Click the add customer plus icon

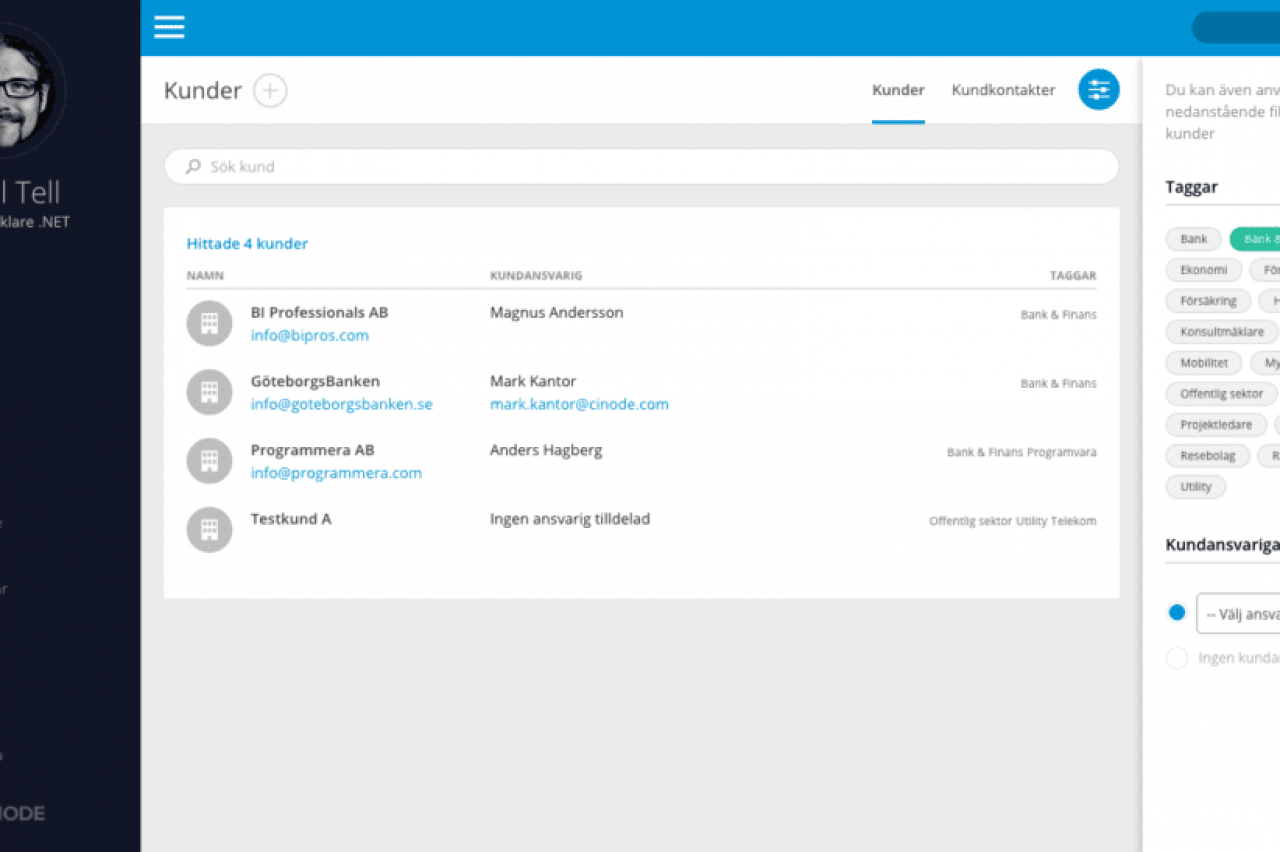(270, 91)
